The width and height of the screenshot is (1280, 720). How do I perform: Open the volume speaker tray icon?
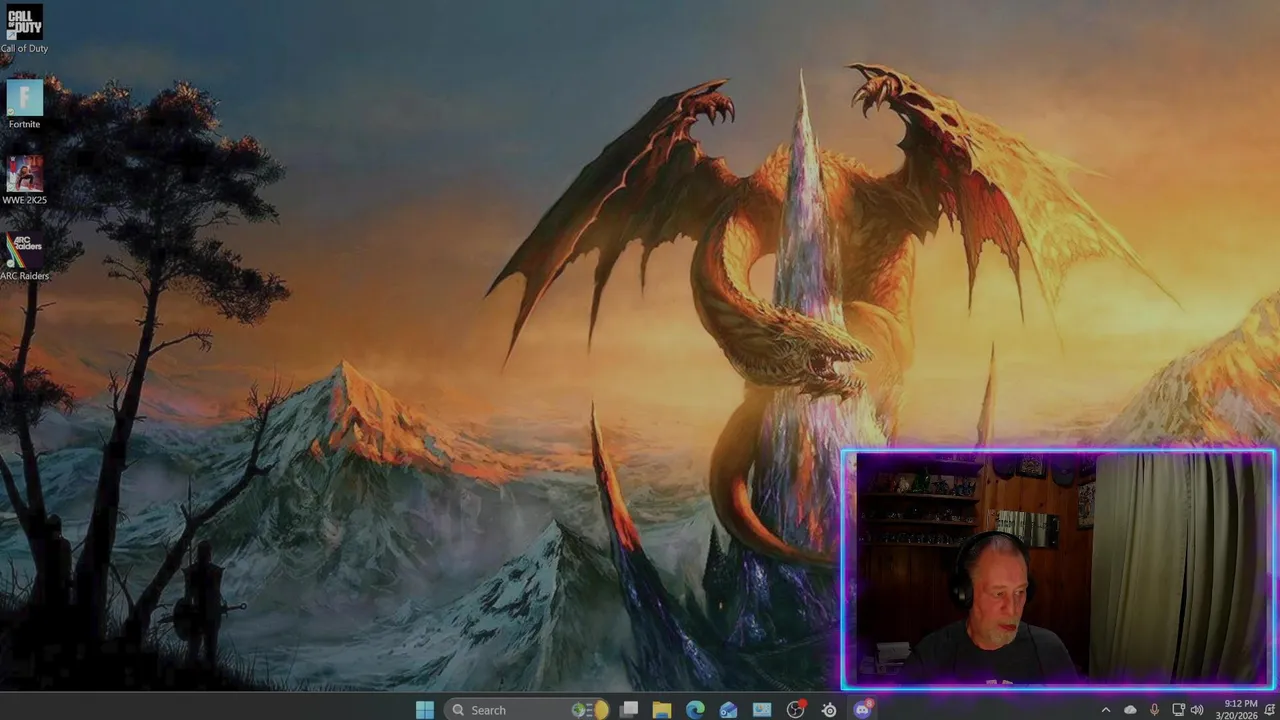pyautogui.click(x=1198, y=710)
